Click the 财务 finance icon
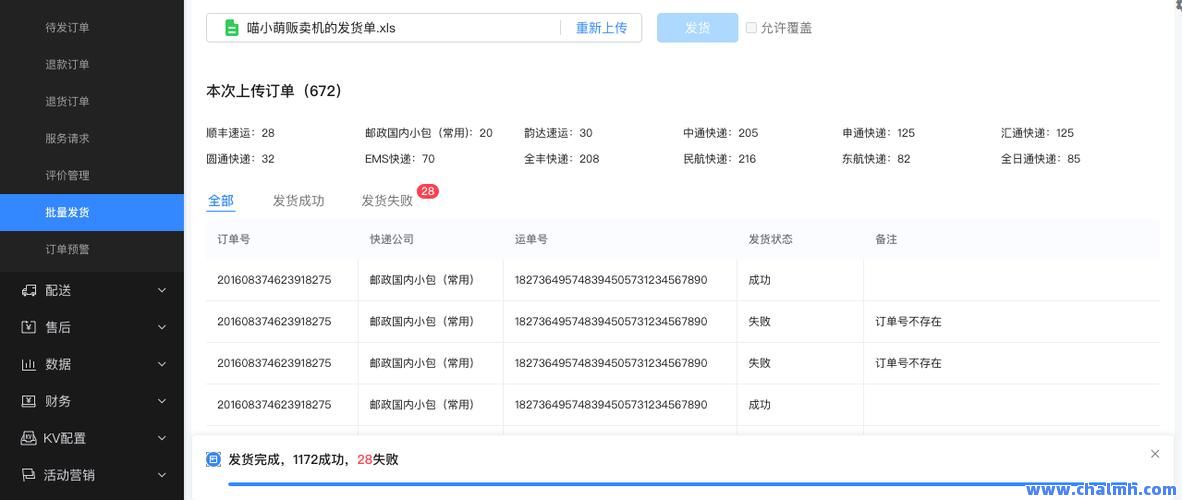1182x500 pixels. tap(29, 401)
